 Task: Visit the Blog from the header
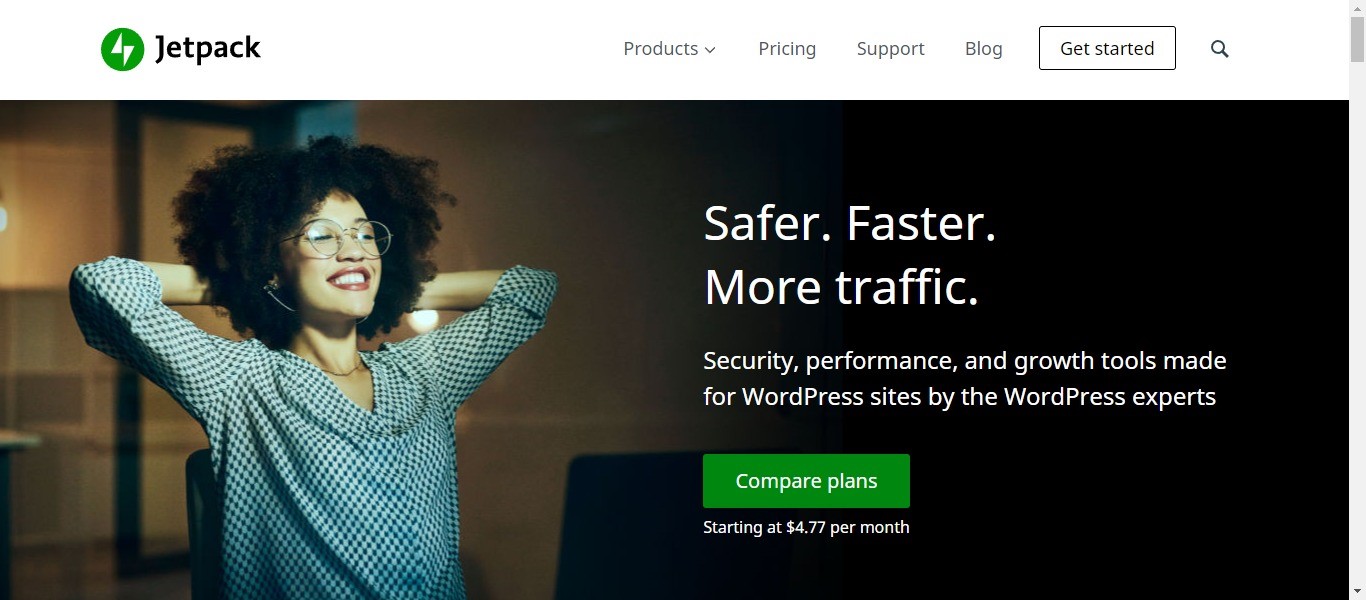point(983,48)
